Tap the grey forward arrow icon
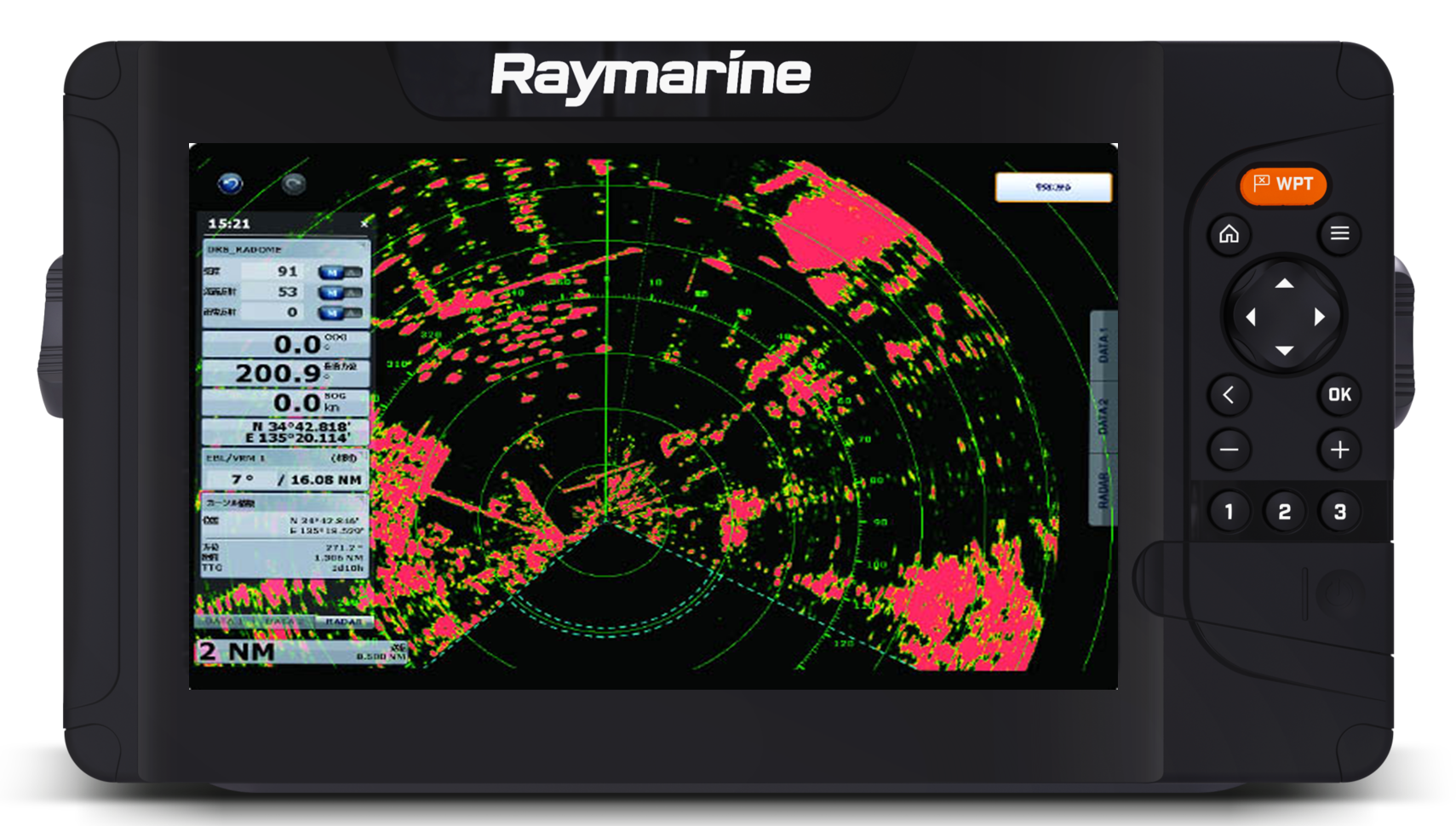This screenshot has height=826, width=1456. click(294, 183)
